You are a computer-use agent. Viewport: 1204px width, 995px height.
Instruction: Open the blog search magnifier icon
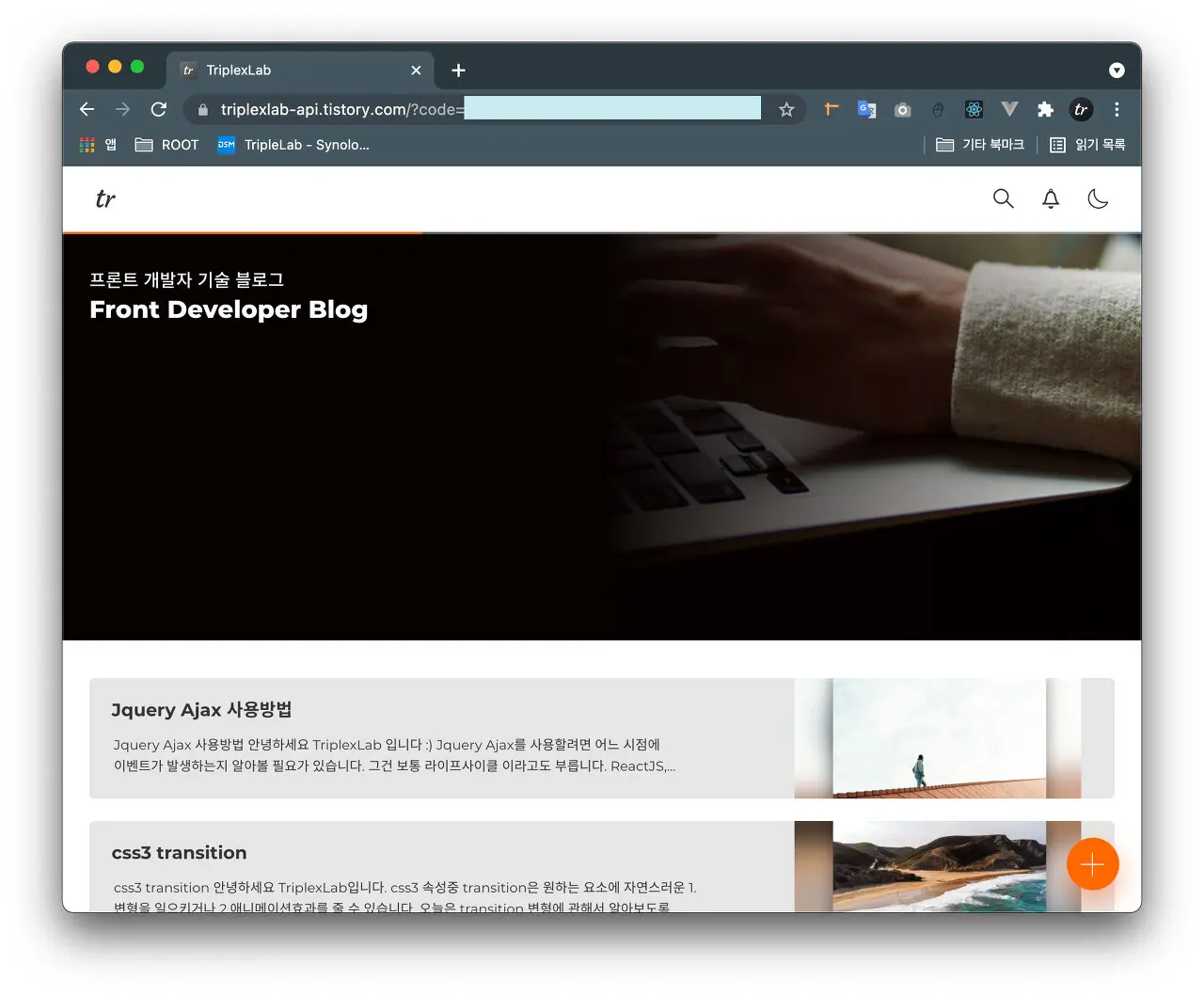pyautogui.click(x=1004, y=198)
